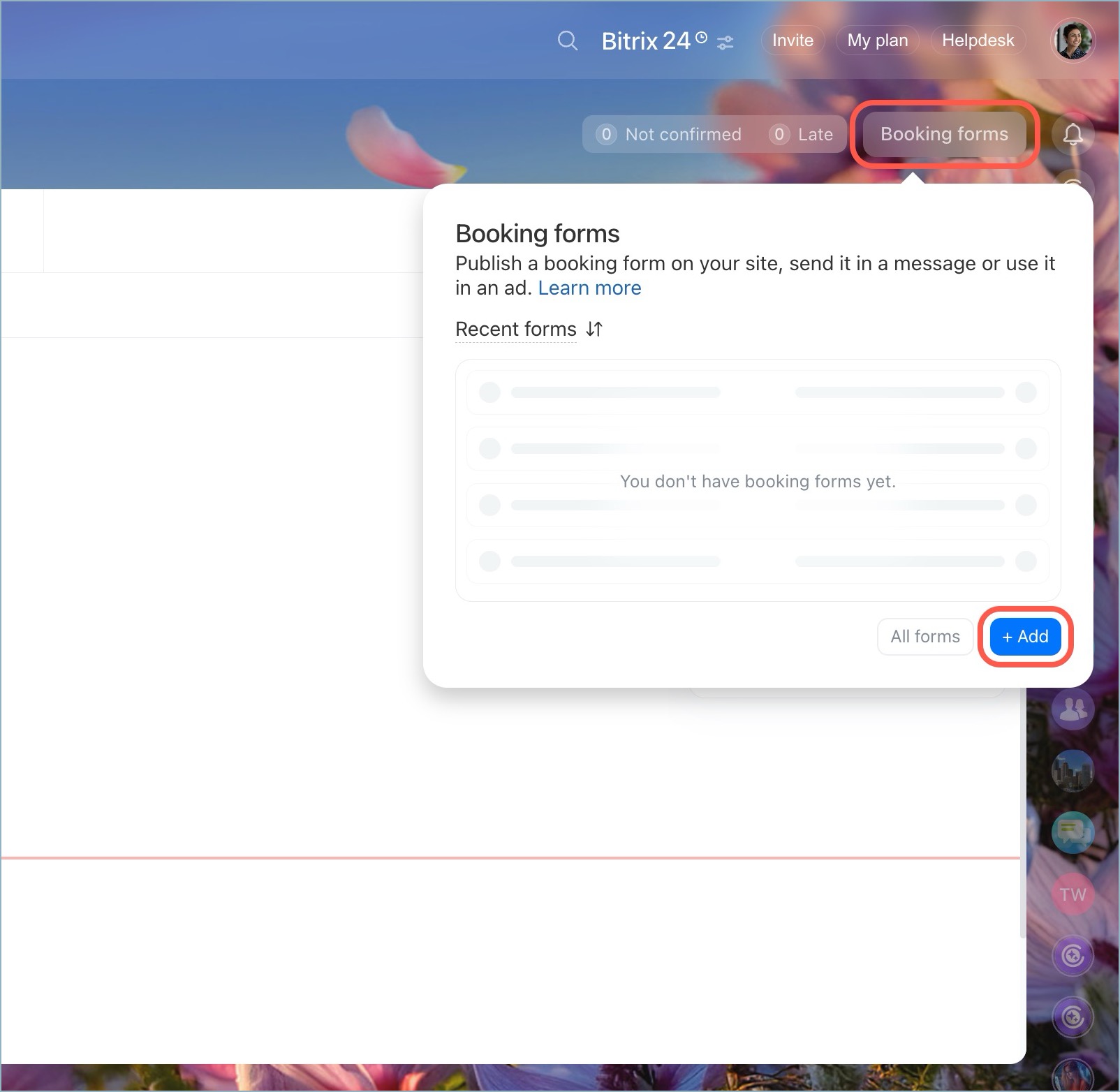Viewport: 1120px width, 1092px height.
Task: Click the All forms button
Action: coord(924,636)
